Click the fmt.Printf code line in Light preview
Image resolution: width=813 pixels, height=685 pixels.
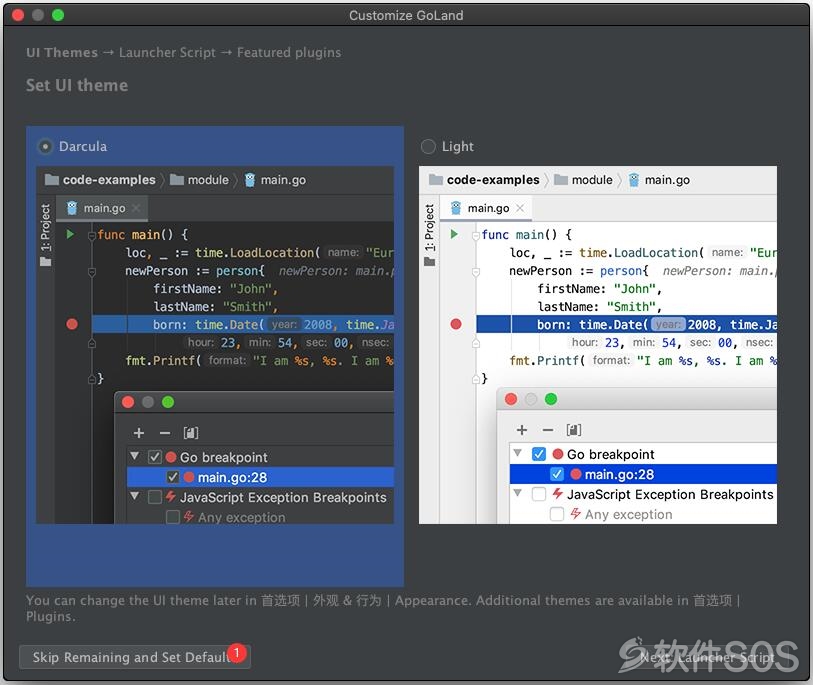[642, 360]
